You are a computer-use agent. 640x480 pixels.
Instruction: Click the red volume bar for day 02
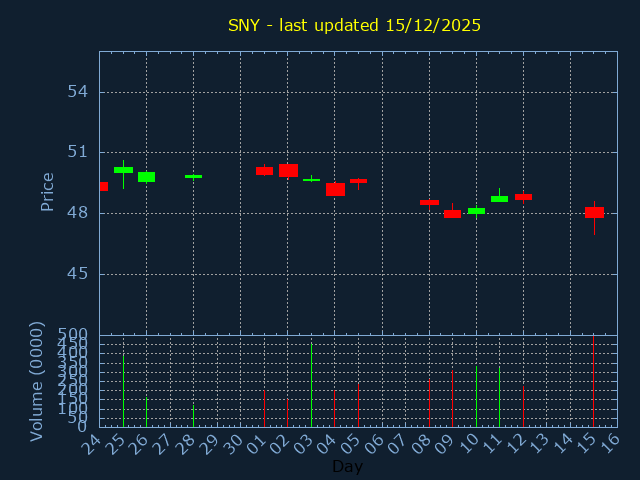point(287,413)
